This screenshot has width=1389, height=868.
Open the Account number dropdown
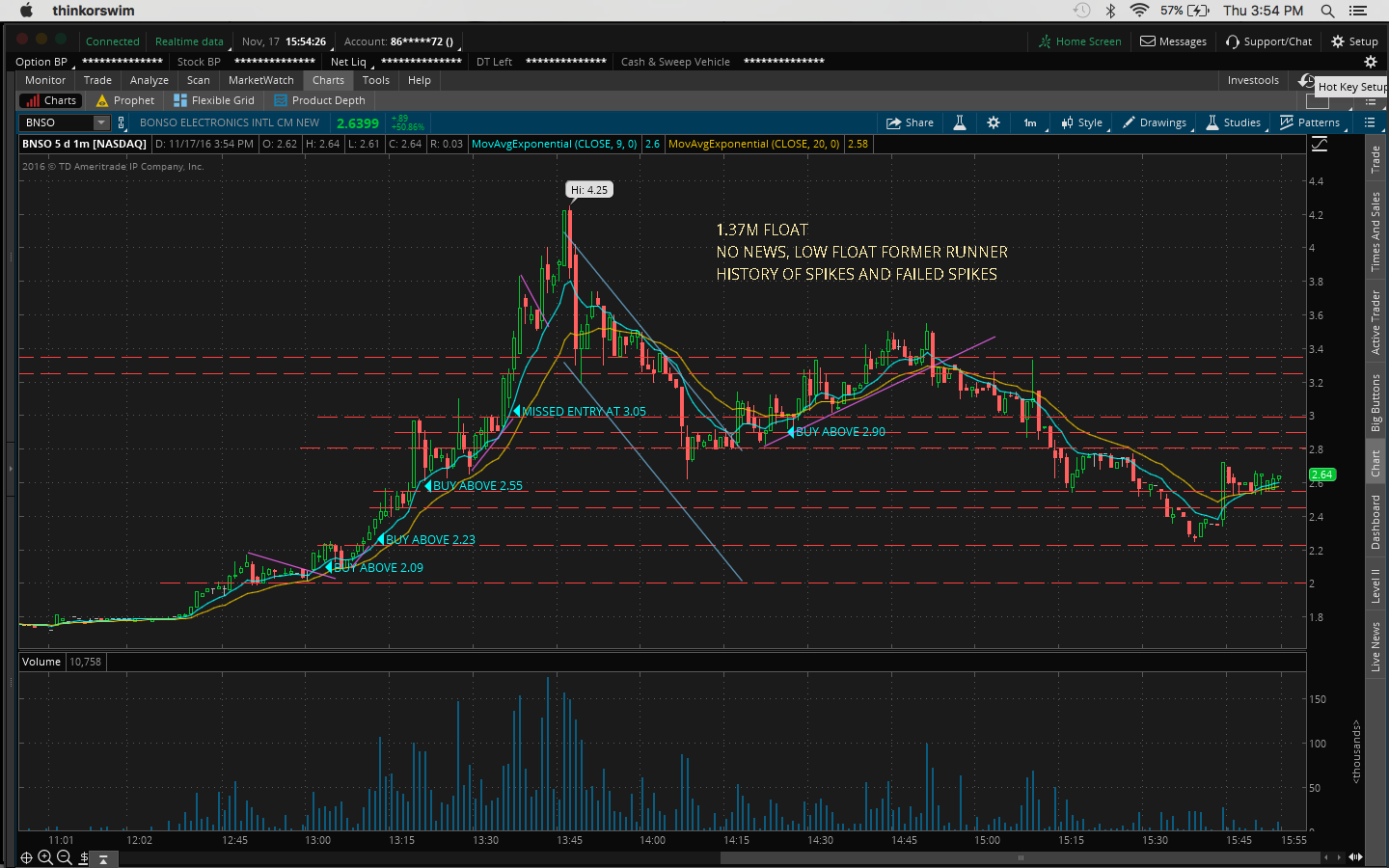(403, 41)
